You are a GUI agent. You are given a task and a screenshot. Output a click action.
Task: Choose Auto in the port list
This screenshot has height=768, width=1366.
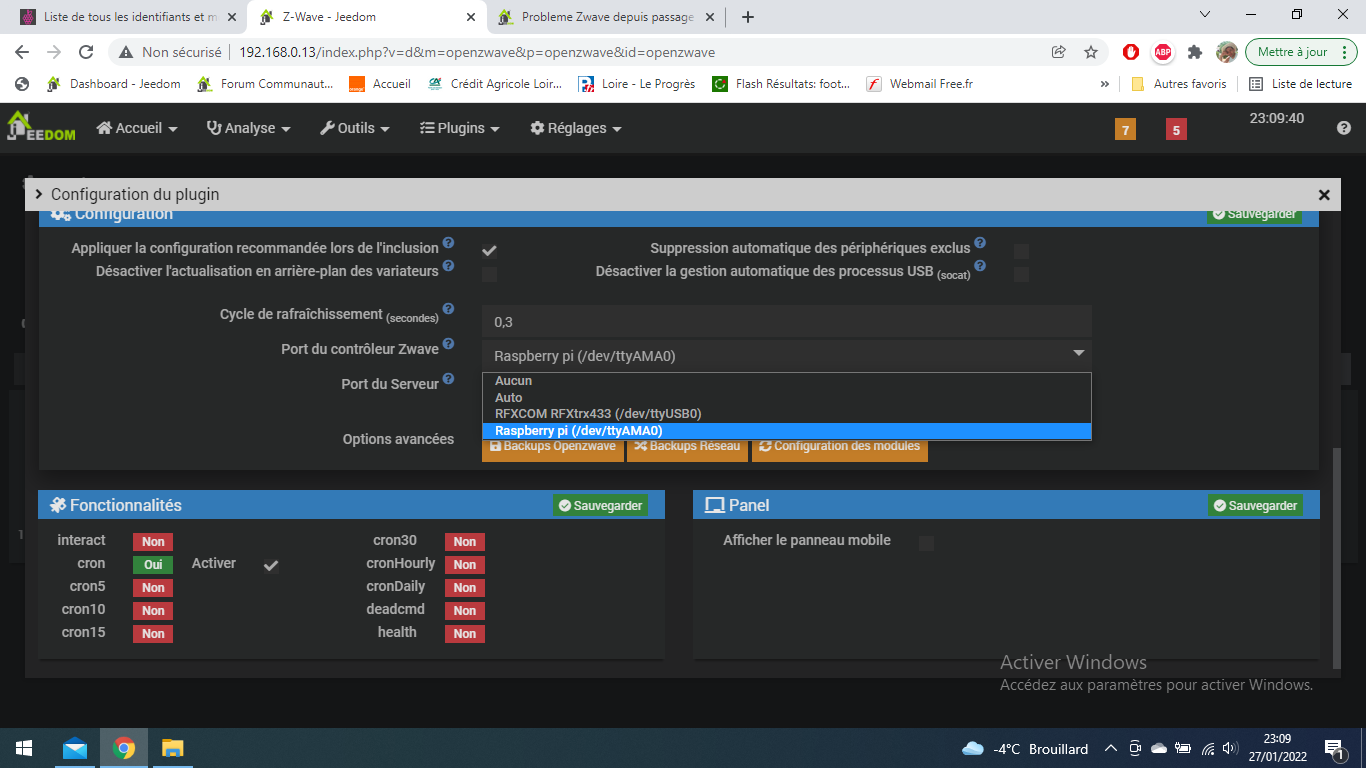pyautogui.click(x=787, y=397)
